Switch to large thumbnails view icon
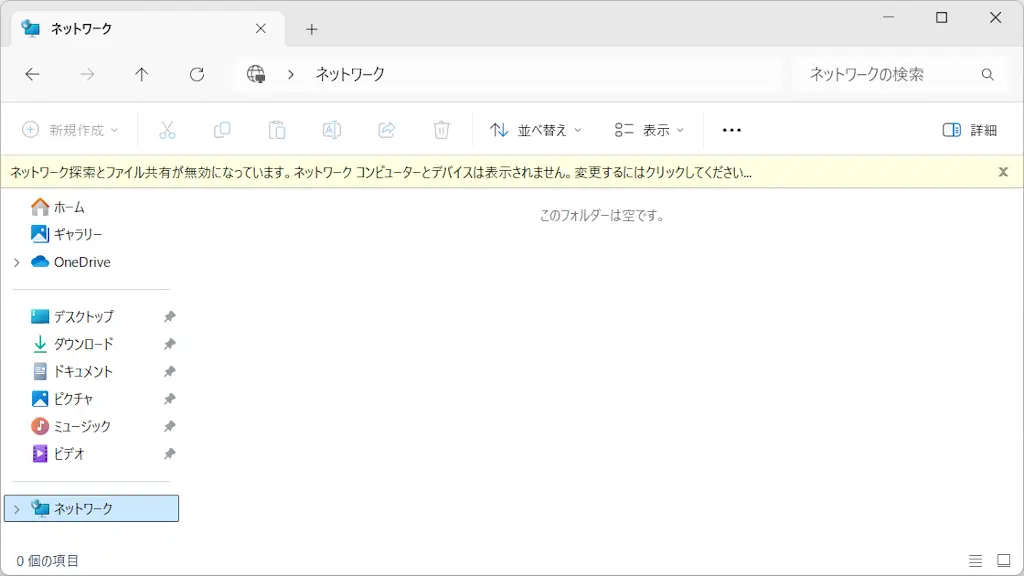 pyautogui.click(x=1004, y=561)
